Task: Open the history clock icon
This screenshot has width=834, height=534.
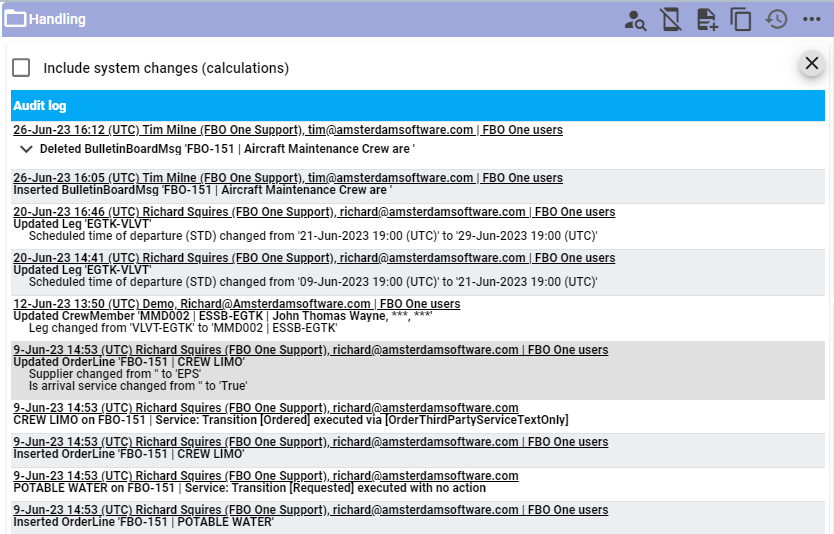Action: click(x=776, y=20)
